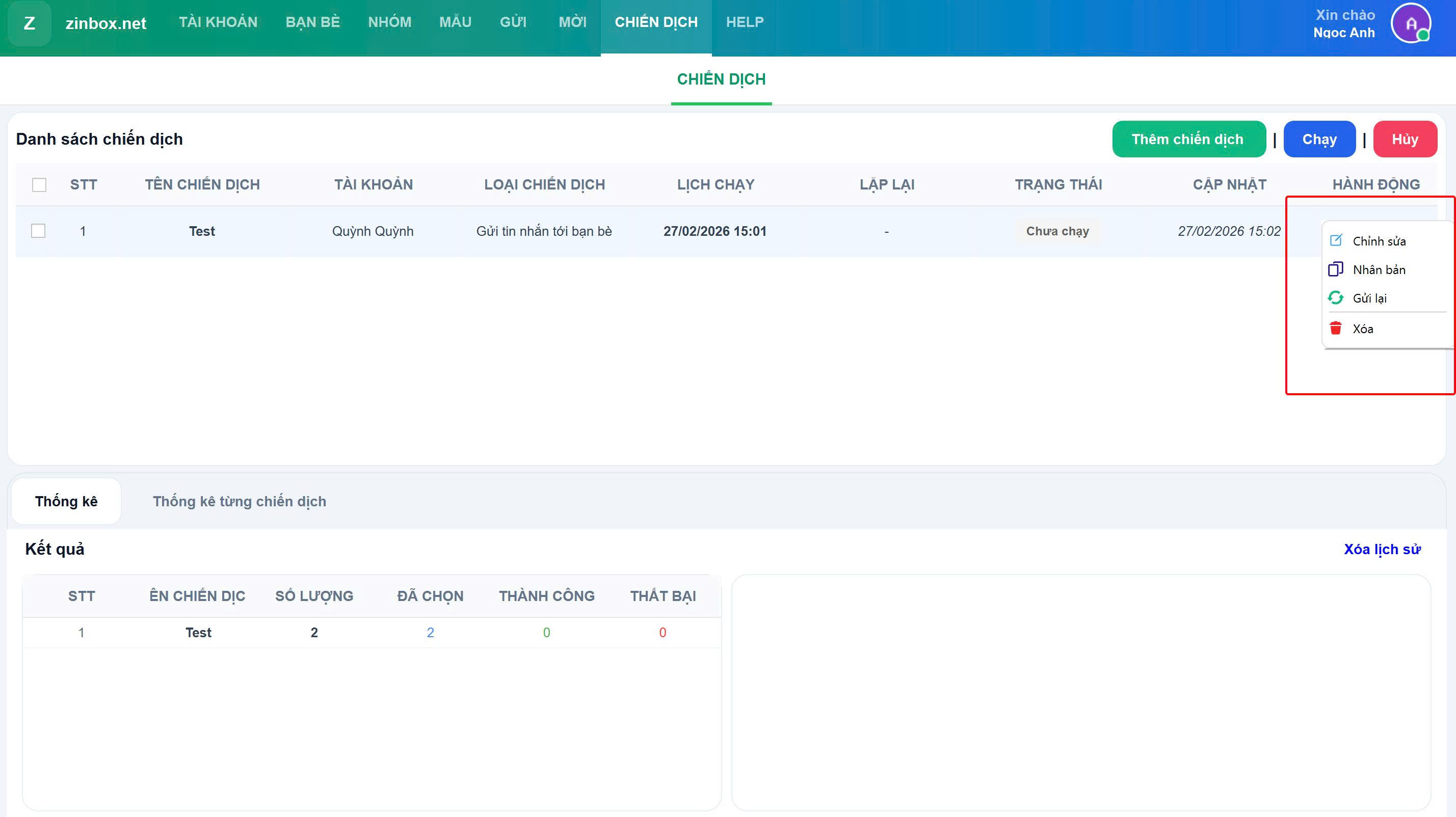
Task: Click the Chưa chạy status badge
Action: click(x=1057, y=231)
